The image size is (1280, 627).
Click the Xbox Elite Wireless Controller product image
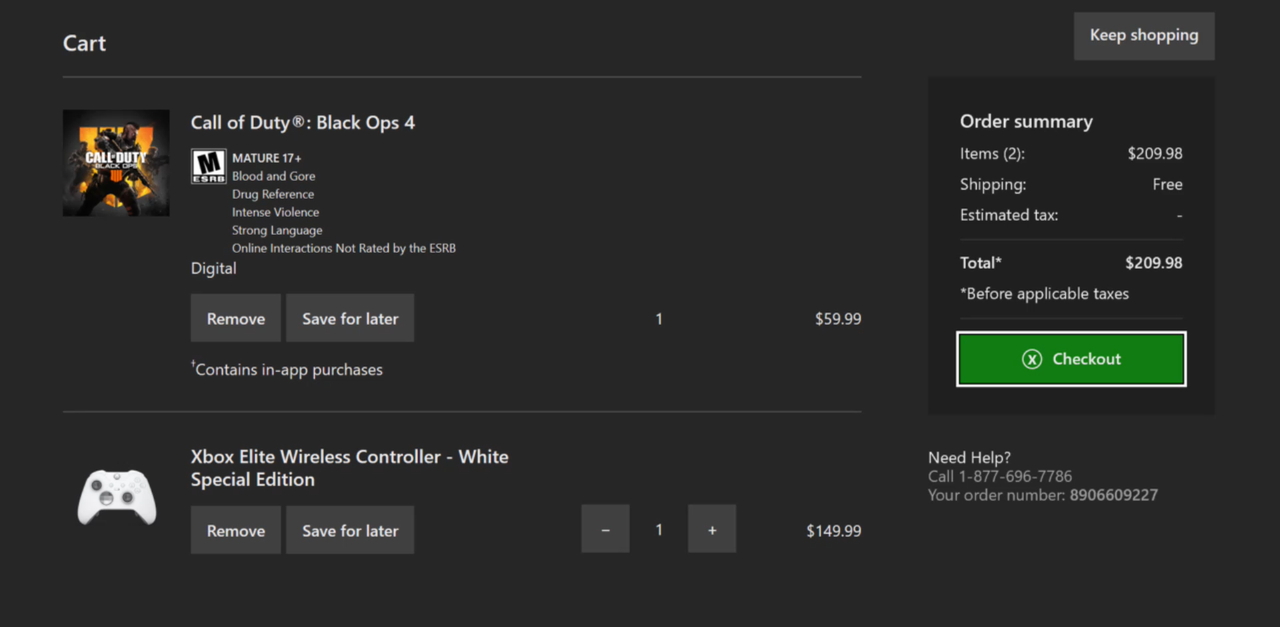(x=116, y=494)
